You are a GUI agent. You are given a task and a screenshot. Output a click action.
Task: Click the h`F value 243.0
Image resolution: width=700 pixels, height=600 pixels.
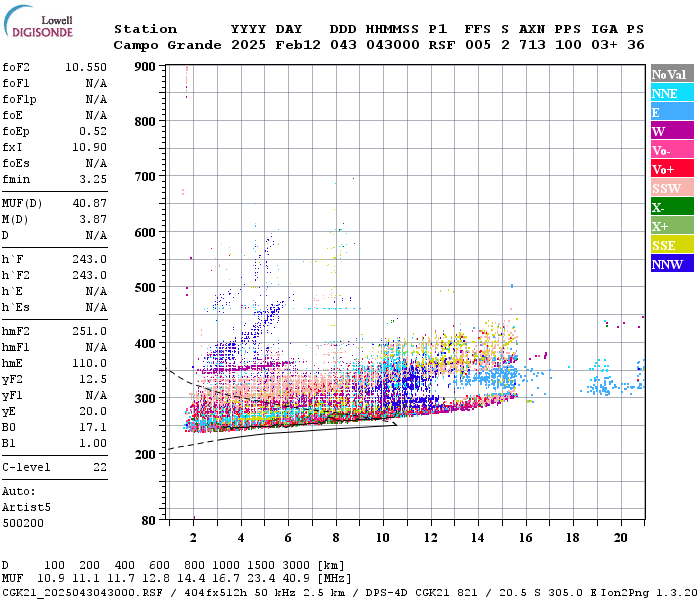(x=89, y=259)
